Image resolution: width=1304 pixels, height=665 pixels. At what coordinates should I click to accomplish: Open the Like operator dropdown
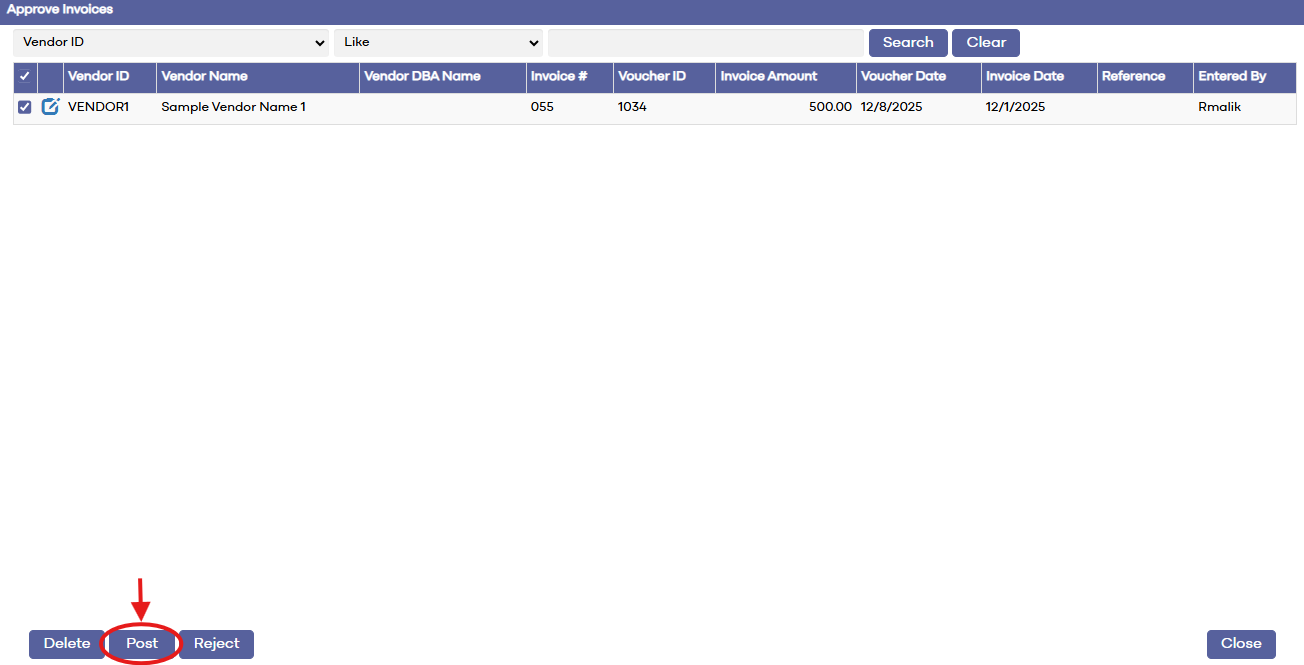point(438,43)
